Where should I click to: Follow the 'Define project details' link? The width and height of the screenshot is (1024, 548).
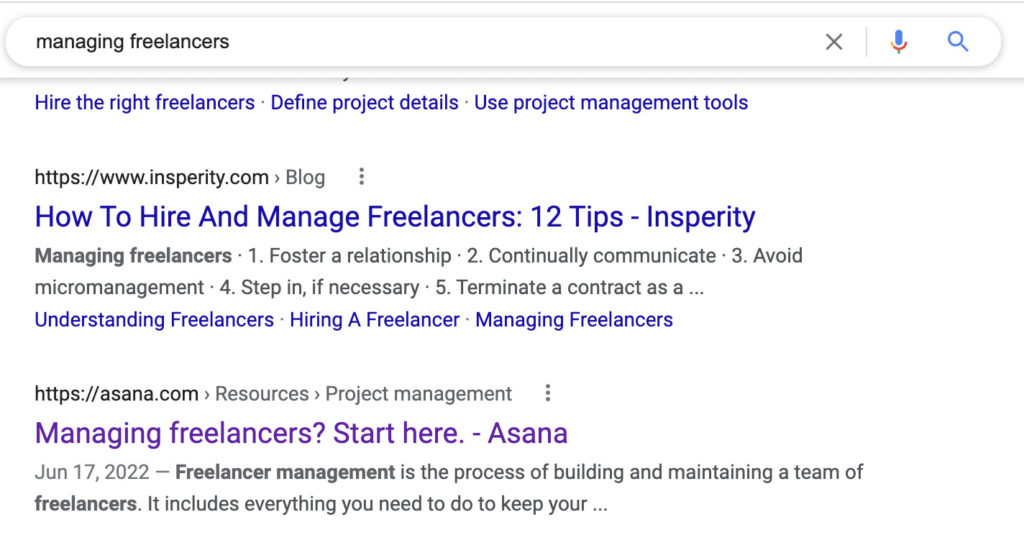[364, 102]
